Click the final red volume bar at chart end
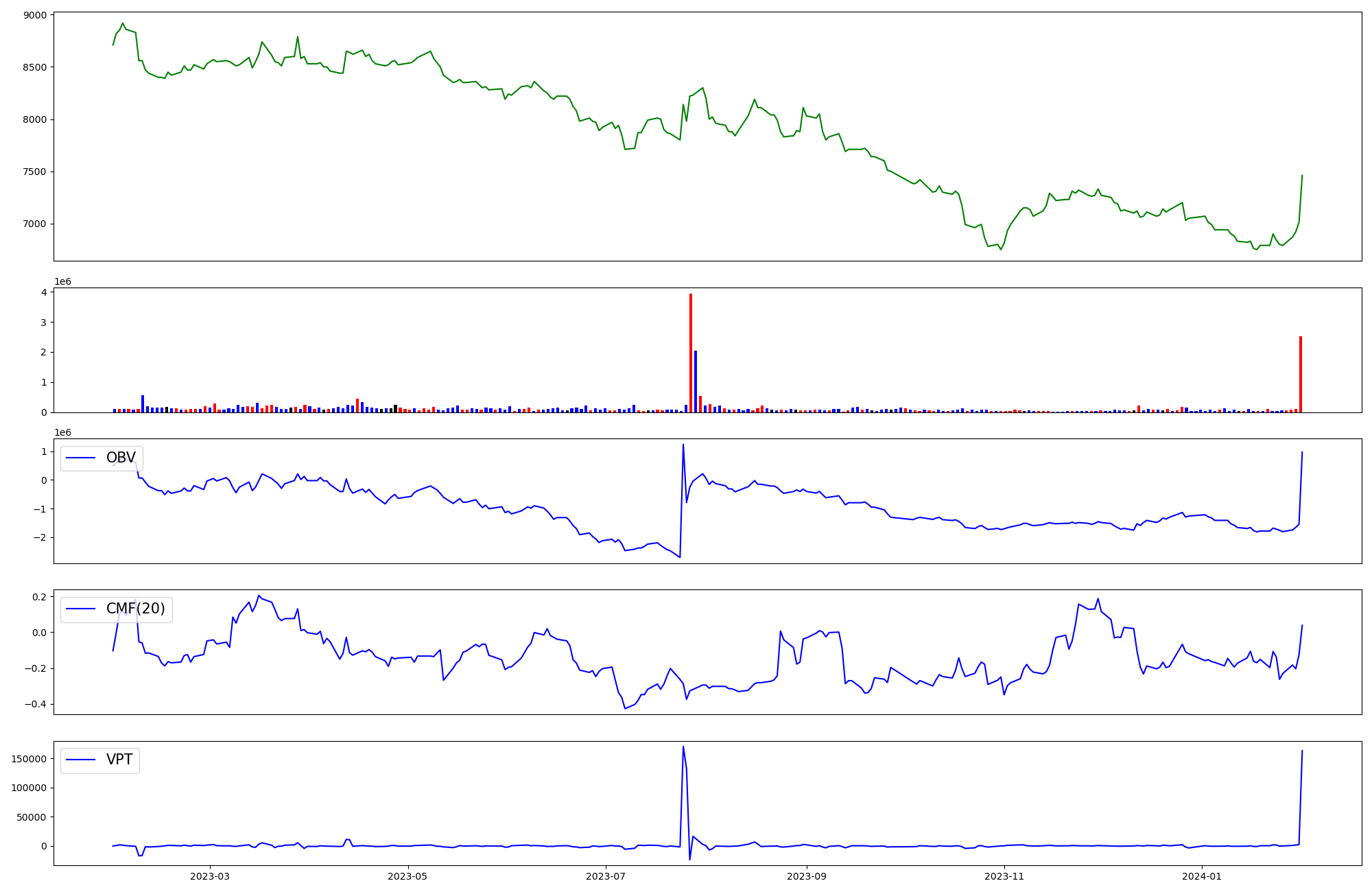The height and width of the screenshot is (892, 1372). (1301, 374)
